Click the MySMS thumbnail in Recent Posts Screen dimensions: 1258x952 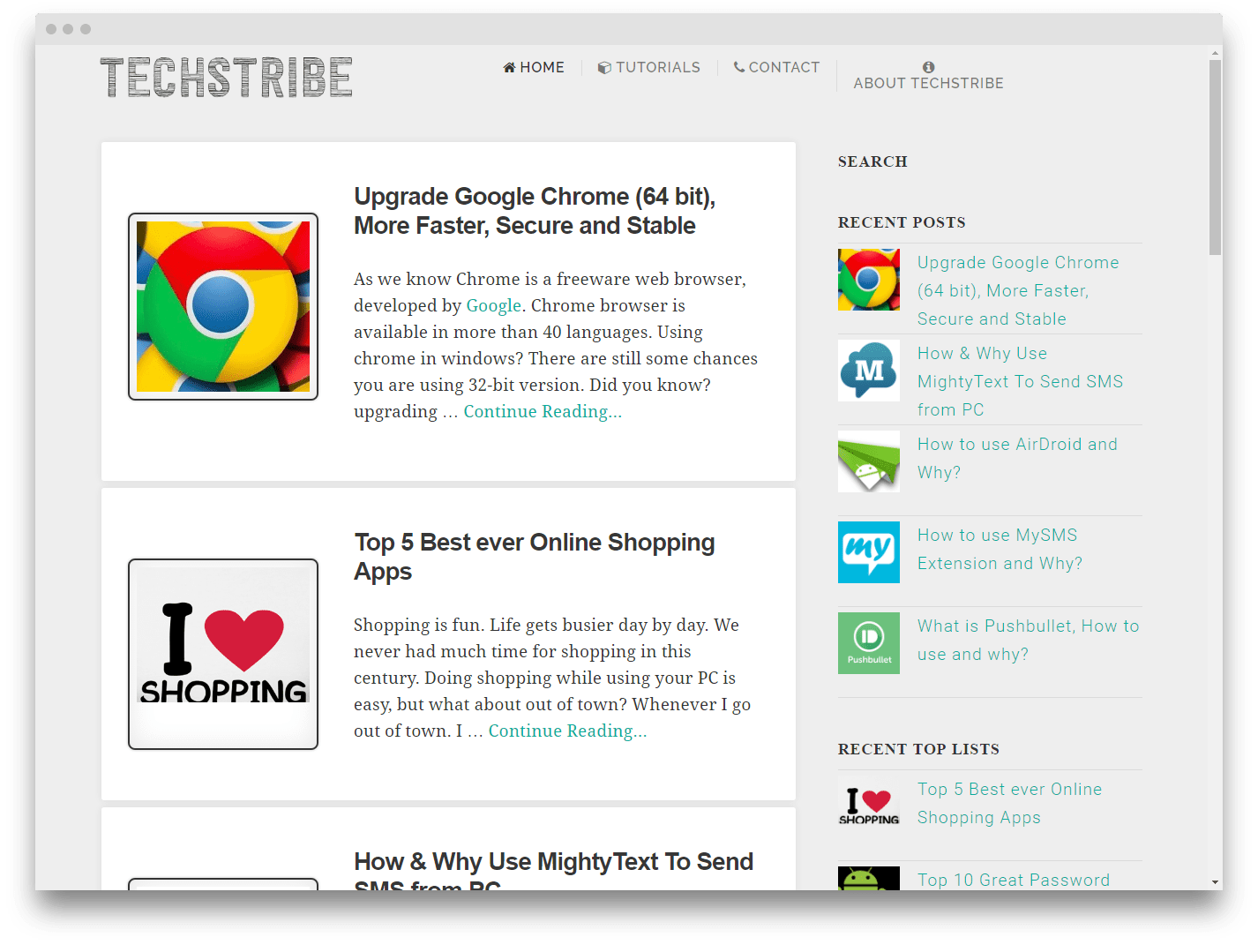pyautogui.click(x=869, y=552)
